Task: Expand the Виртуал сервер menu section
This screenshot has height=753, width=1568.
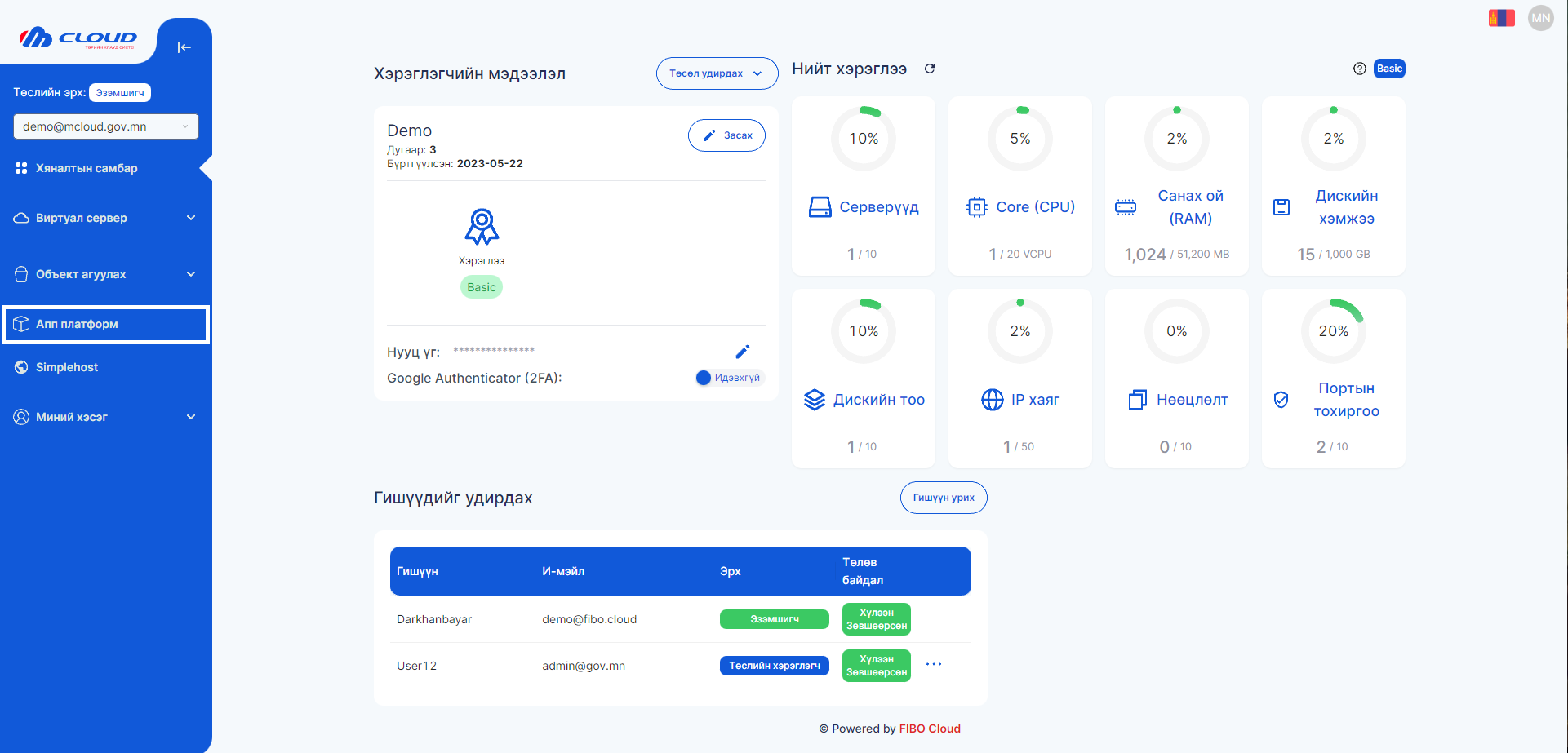Action: [105, 218]
